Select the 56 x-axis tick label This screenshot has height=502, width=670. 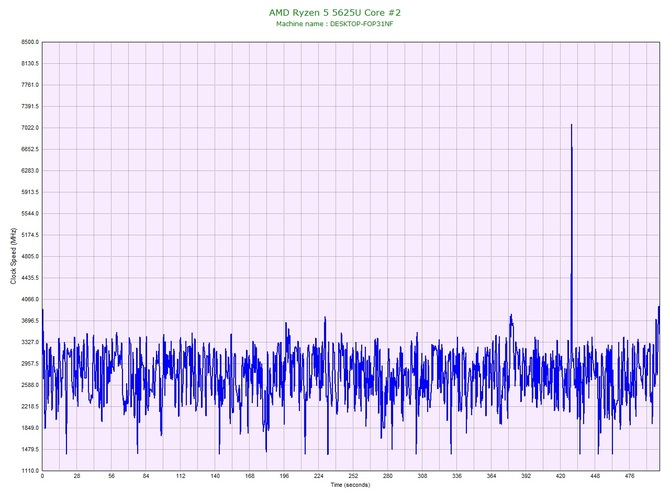112,476
